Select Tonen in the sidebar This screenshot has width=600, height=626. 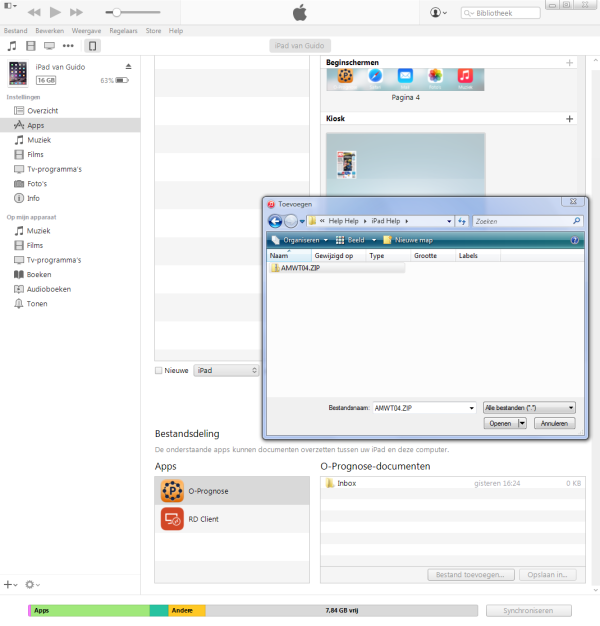[x=70, y=303]
